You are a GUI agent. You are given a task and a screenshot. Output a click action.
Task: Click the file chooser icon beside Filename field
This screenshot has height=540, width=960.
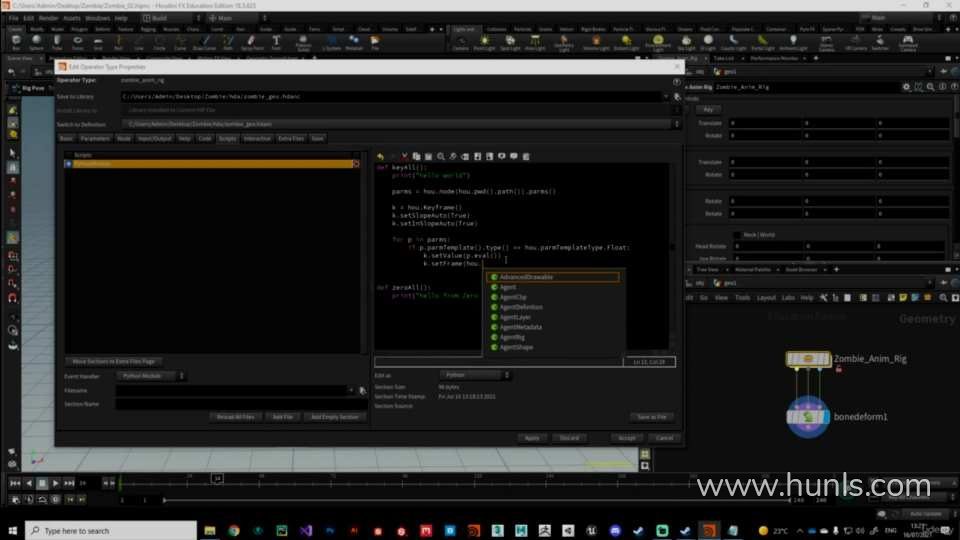(362, 391)
